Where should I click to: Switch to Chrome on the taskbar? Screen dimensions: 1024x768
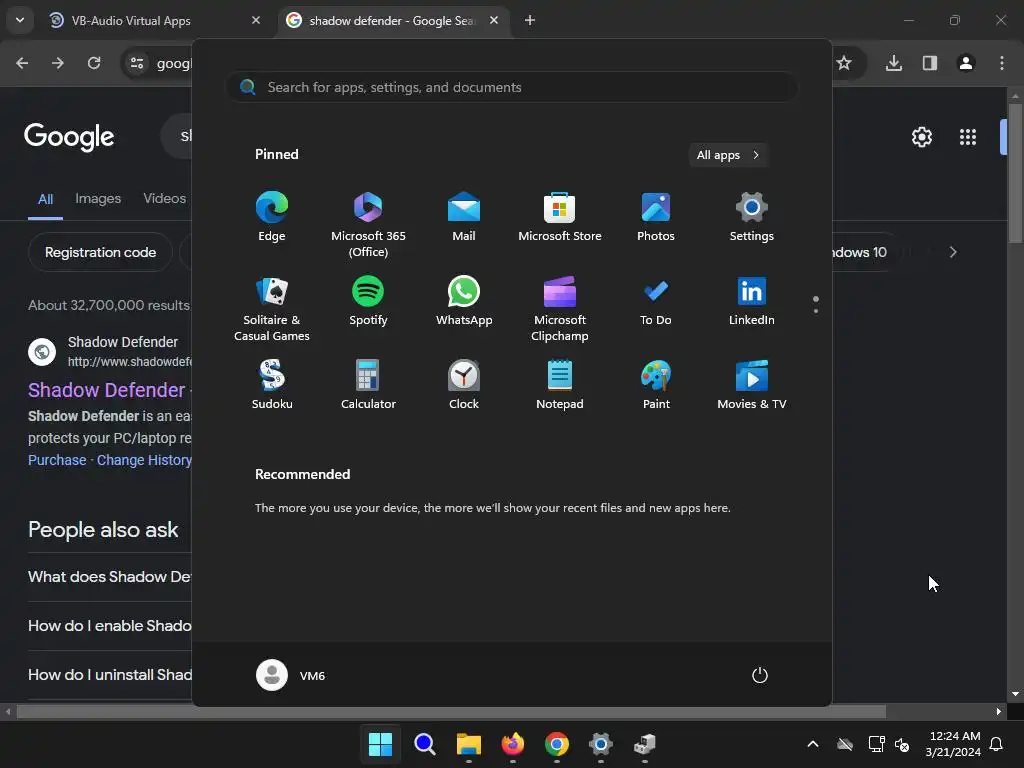click(x=556, y=744)
